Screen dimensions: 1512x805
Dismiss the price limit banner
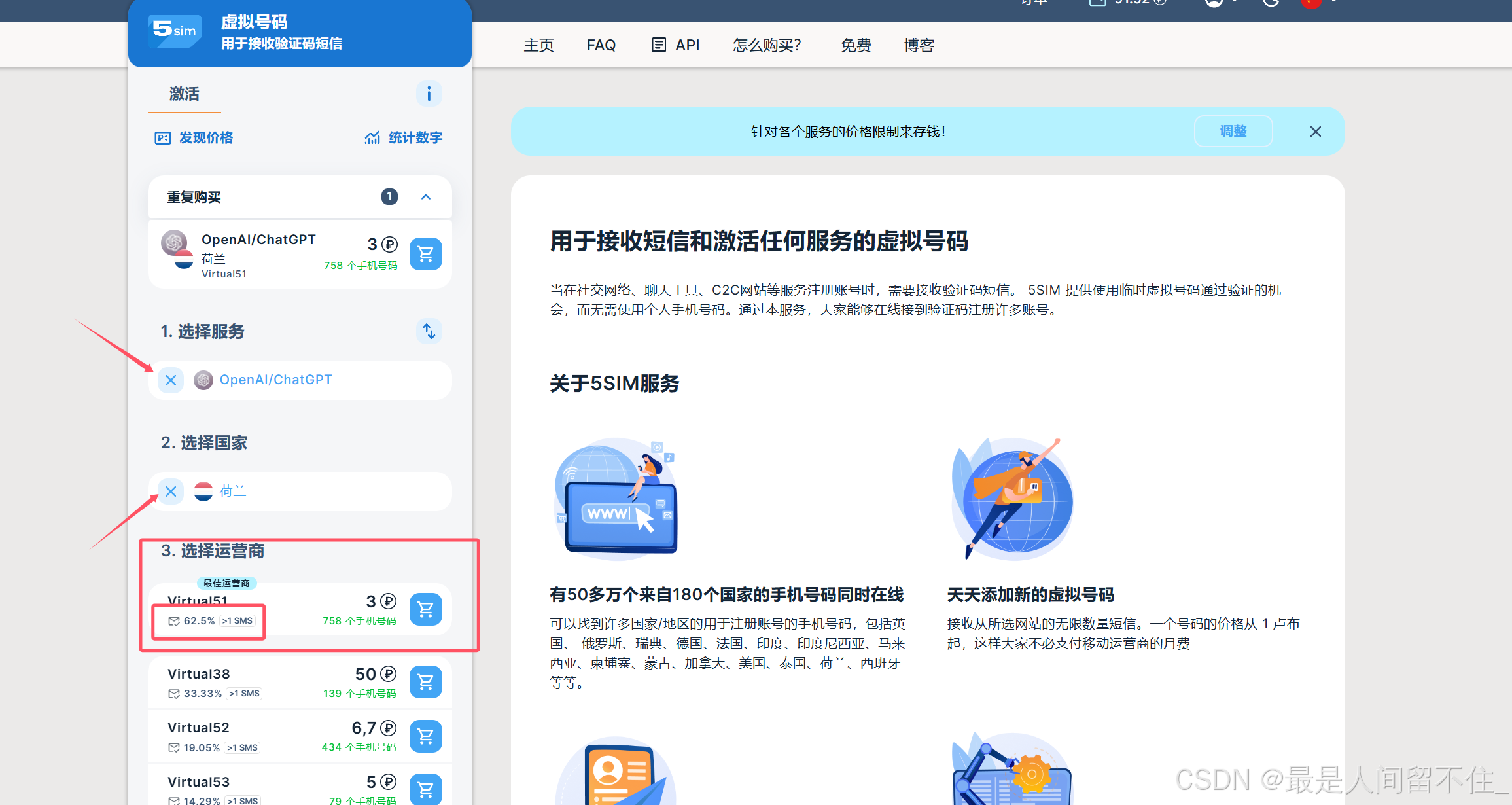[1315, 132]
